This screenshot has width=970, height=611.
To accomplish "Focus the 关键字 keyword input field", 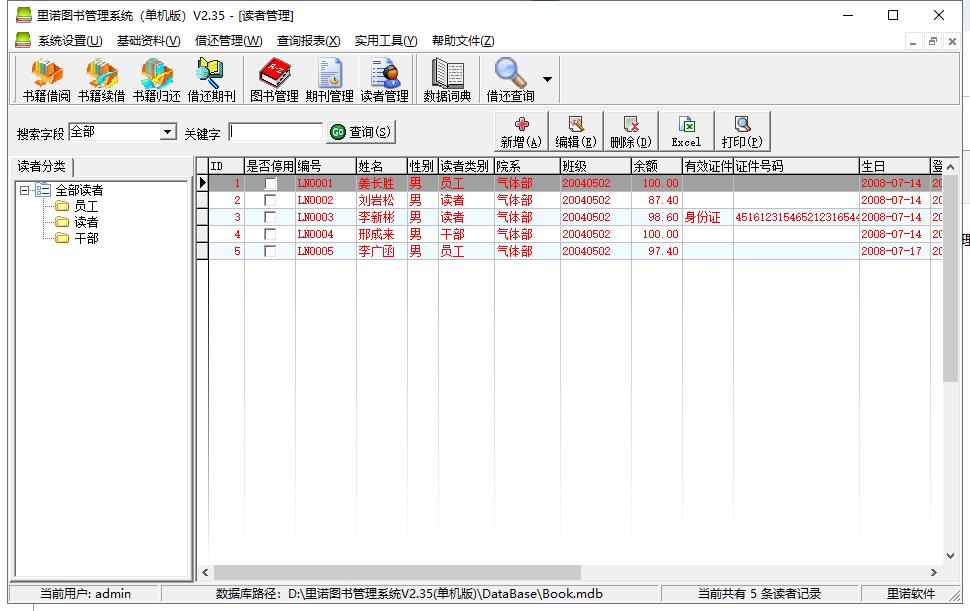I will coord(276,132).
